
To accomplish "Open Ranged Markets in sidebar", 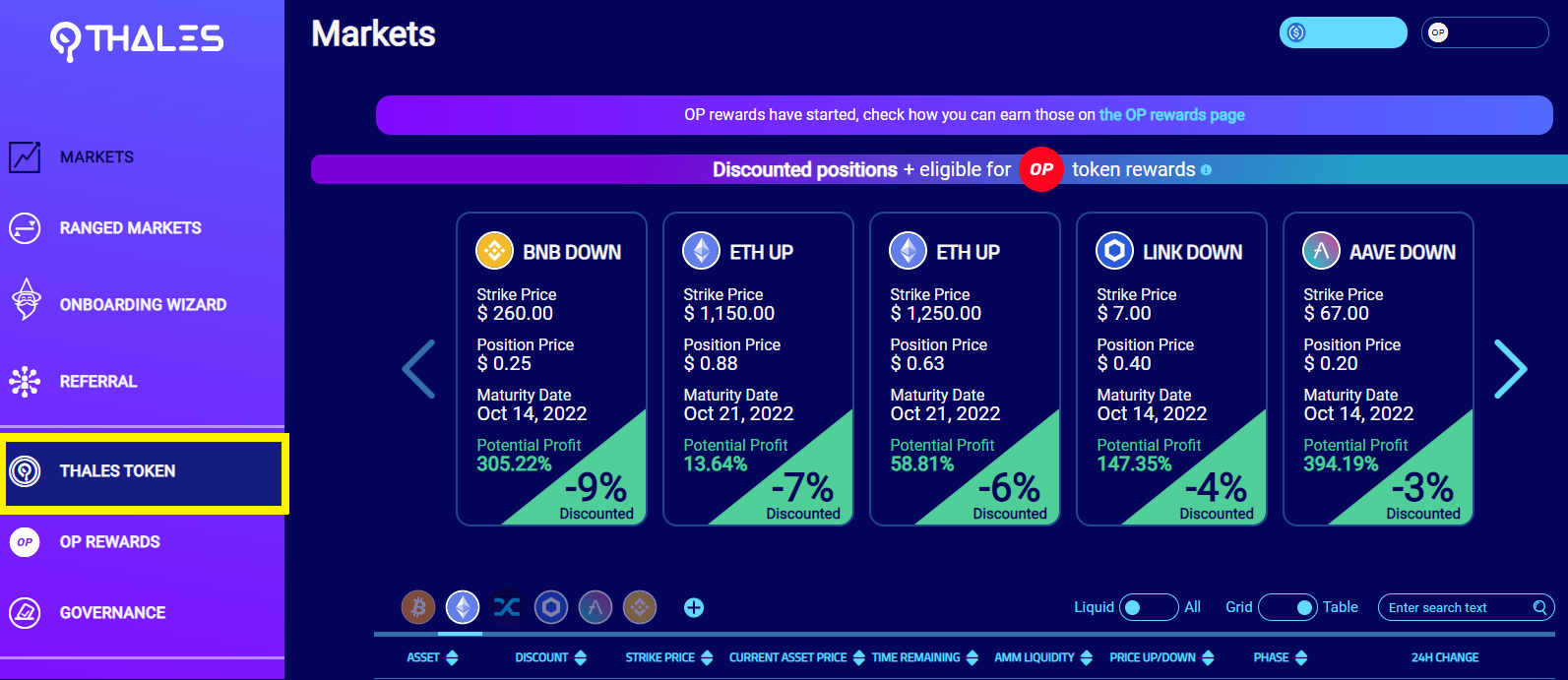I will click(130, 228).
